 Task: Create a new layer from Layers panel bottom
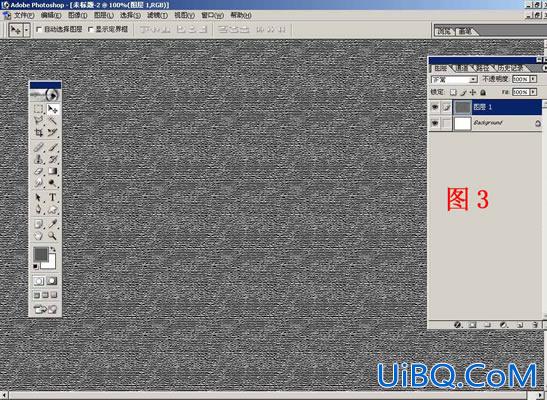coord(519,325)
